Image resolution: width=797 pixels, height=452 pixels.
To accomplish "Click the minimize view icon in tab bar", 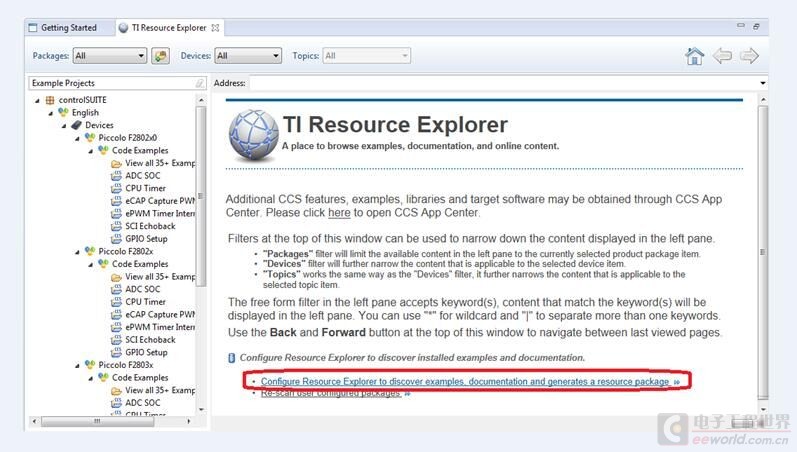I will (x=741, y=25).
